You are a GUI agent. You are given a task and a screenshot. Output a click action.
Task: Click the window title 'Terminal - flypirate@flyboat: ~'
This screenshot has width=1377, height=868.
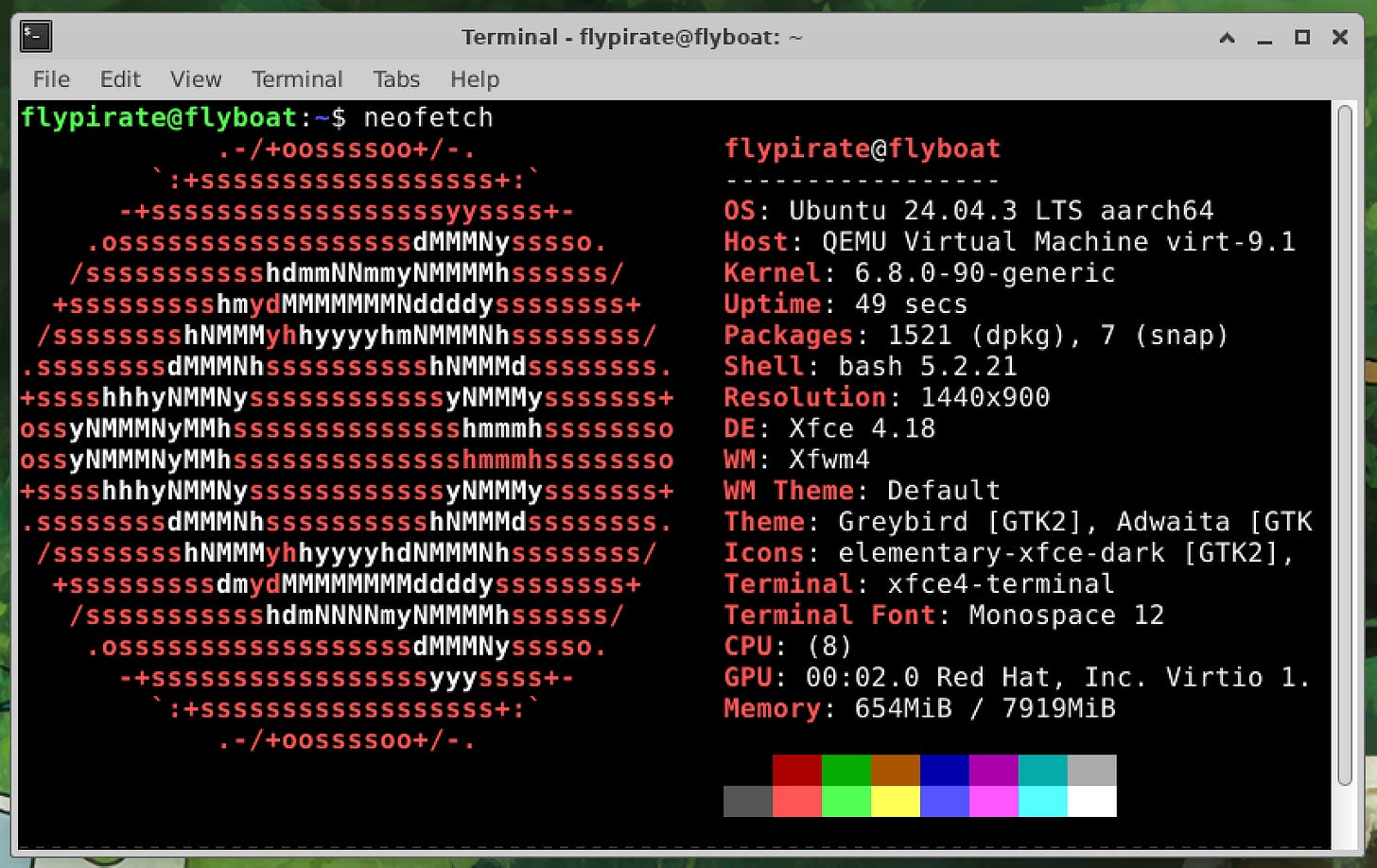coord(632,38)
